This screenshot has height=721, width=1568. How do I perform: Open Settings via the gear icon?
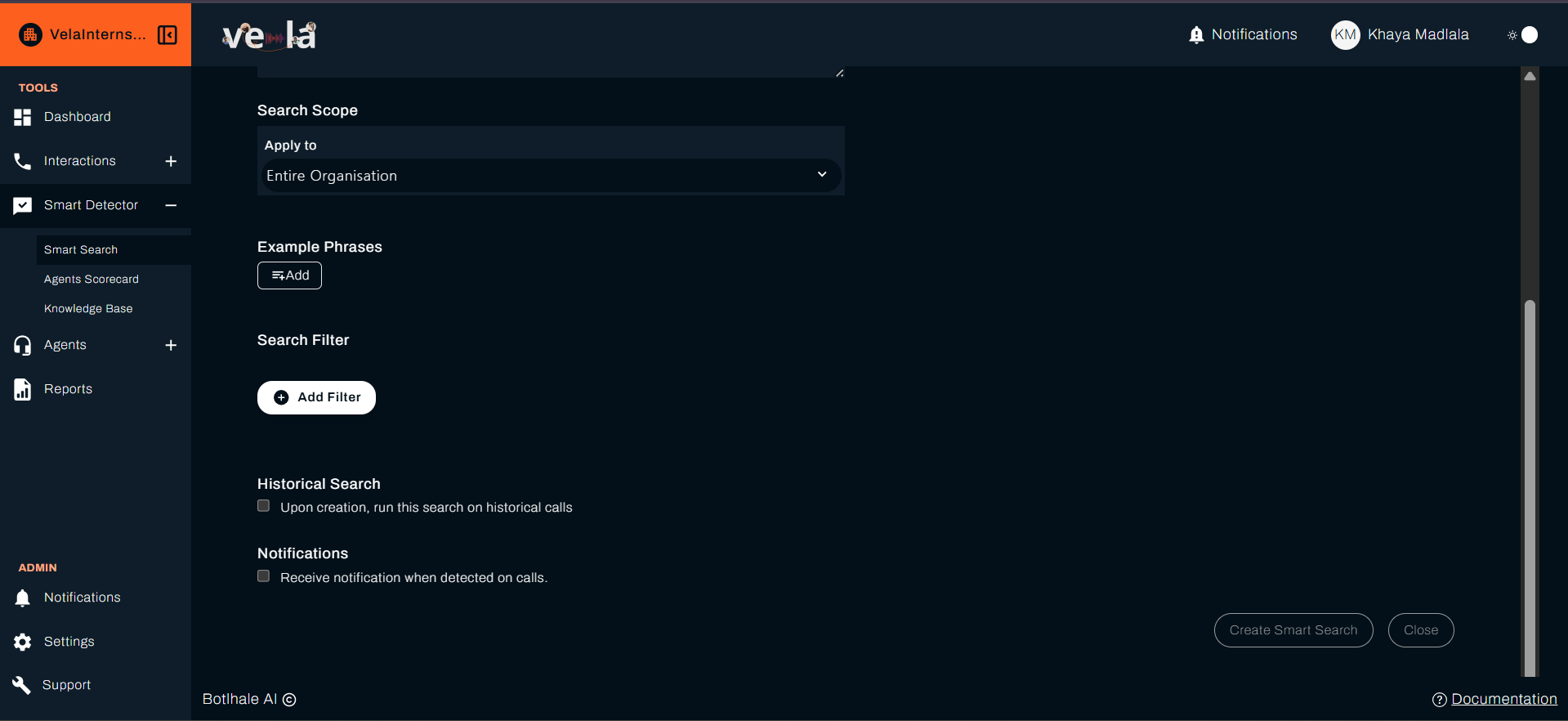tap(22, 642)
